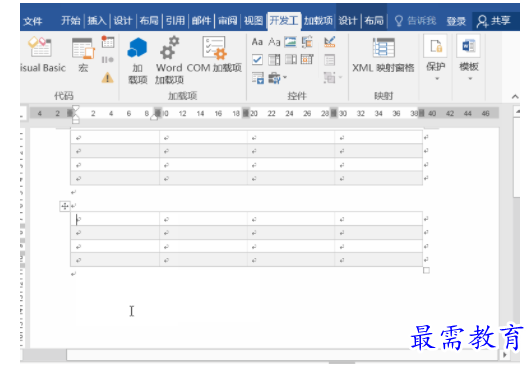Click the first-line indent marker on ruler

tap(76, 108)
